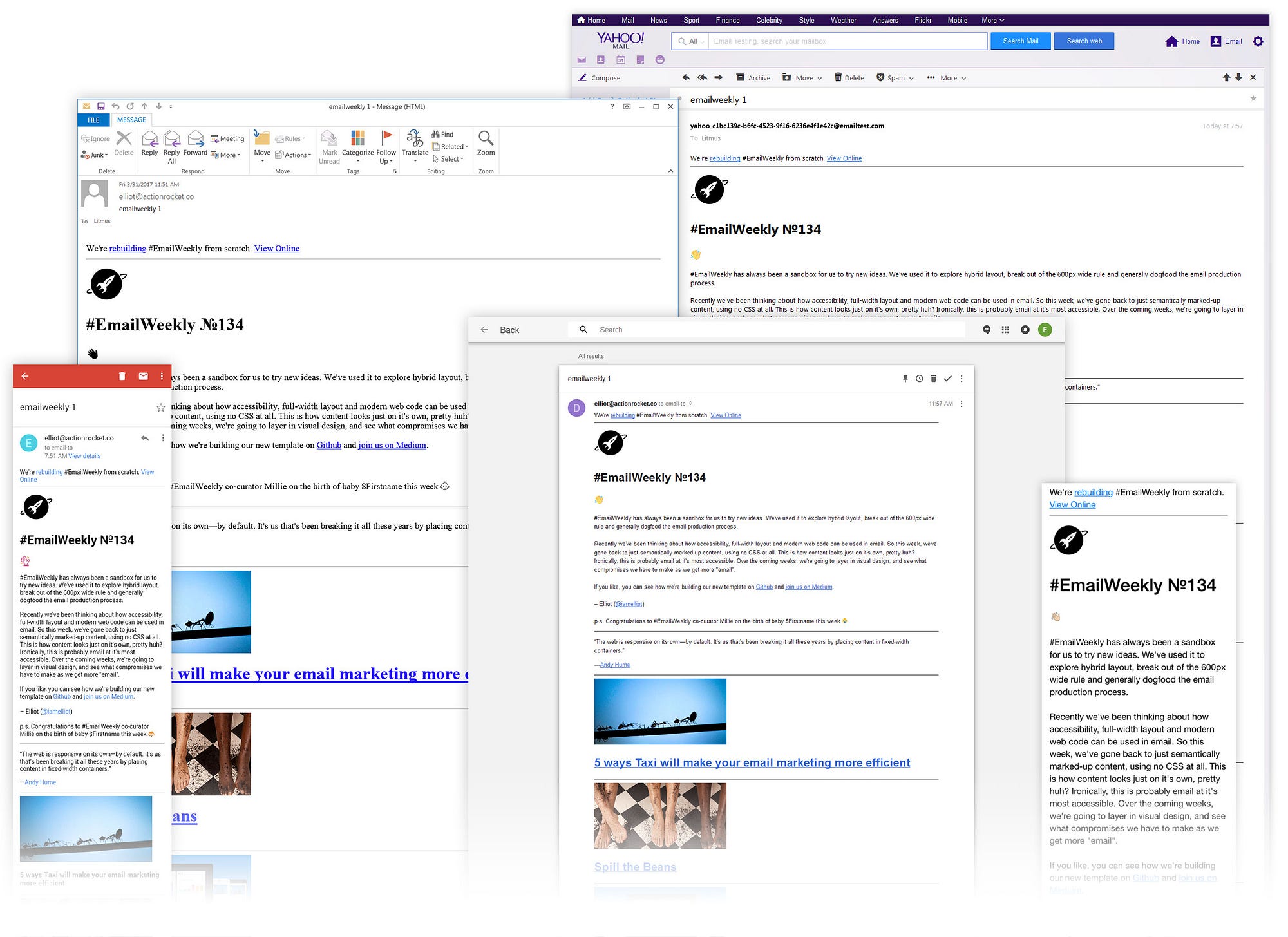Click the Meeting button in Outlook ribbon
This screenshot has height=937, width=1288.
[227, 138]
